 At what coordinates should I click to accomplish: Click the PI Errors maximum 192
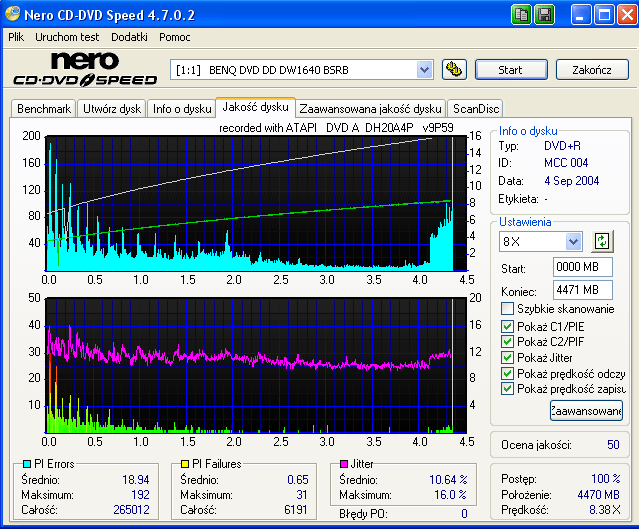140,494
